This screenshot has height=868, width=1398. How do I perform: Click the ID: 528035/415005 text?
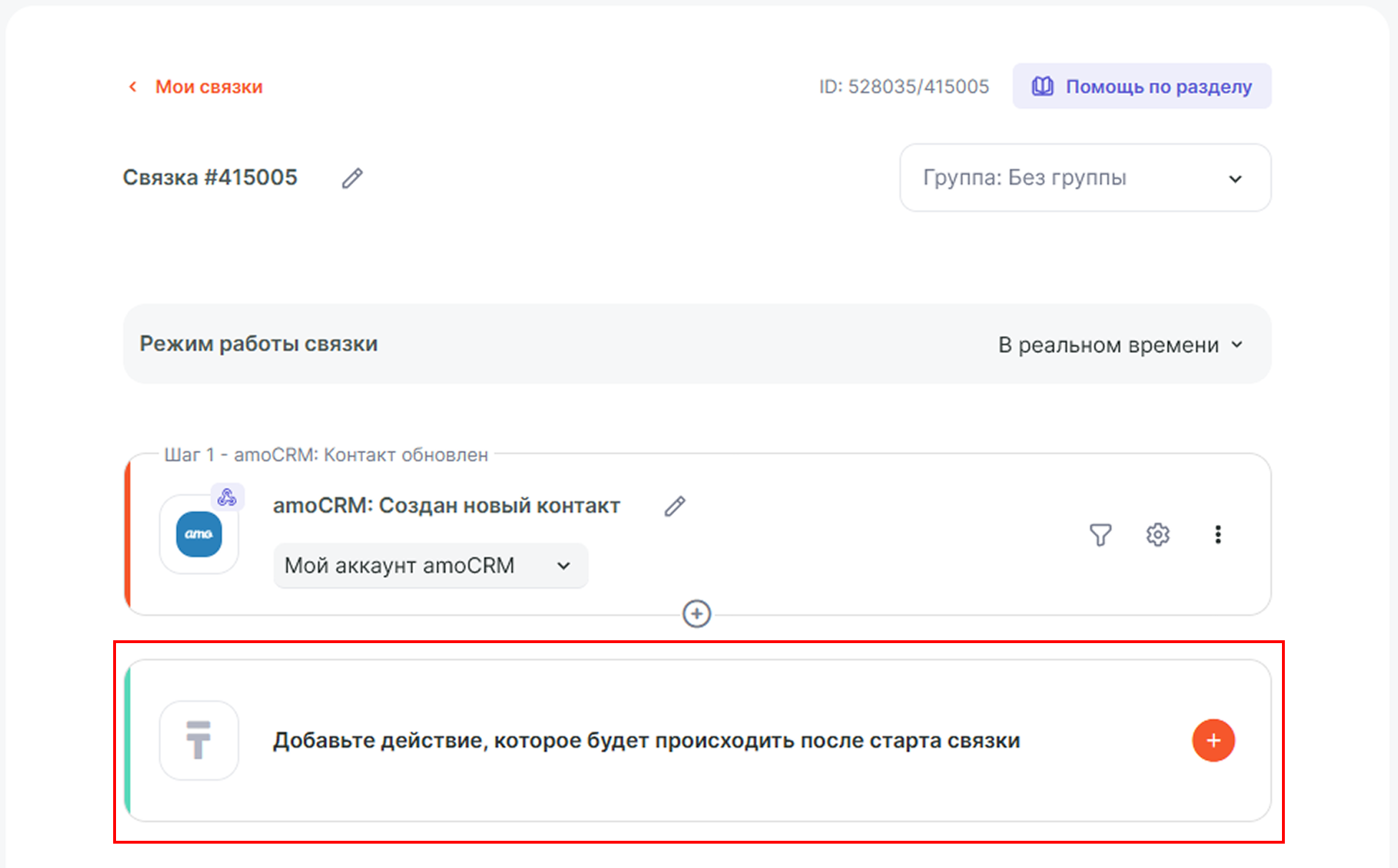[904, 87]
